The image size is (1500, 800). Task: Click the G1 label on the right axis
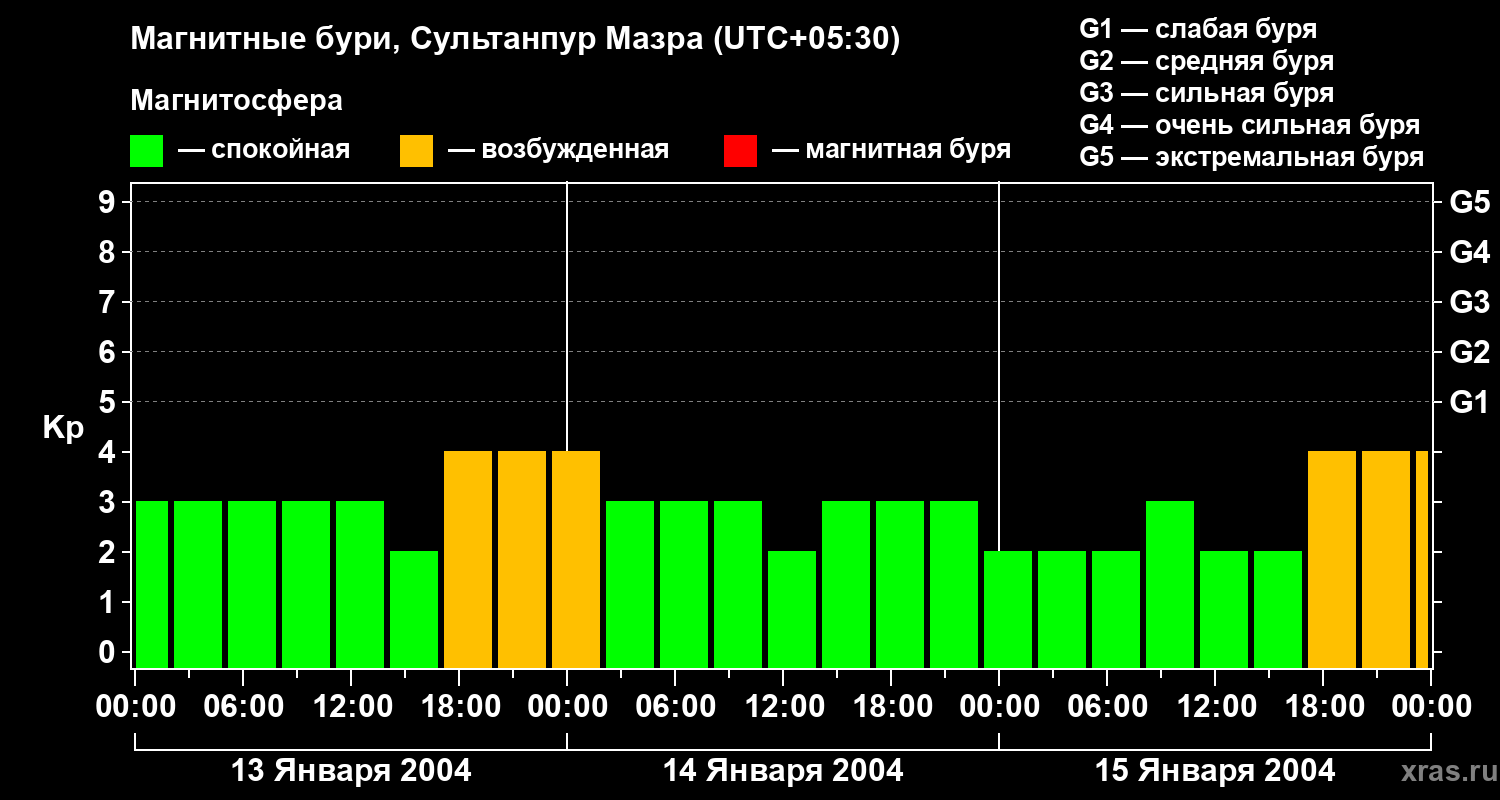click(x=1470, y=402)
